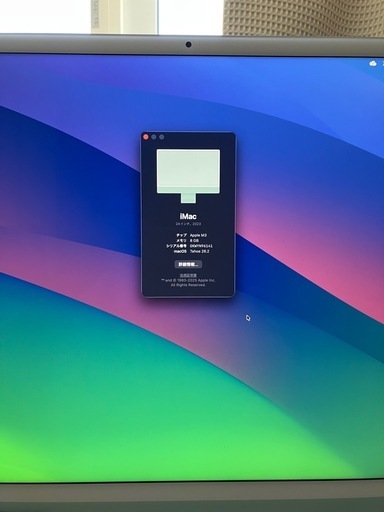
Task: Open the 詳細情報... details button
Action: 188,264
